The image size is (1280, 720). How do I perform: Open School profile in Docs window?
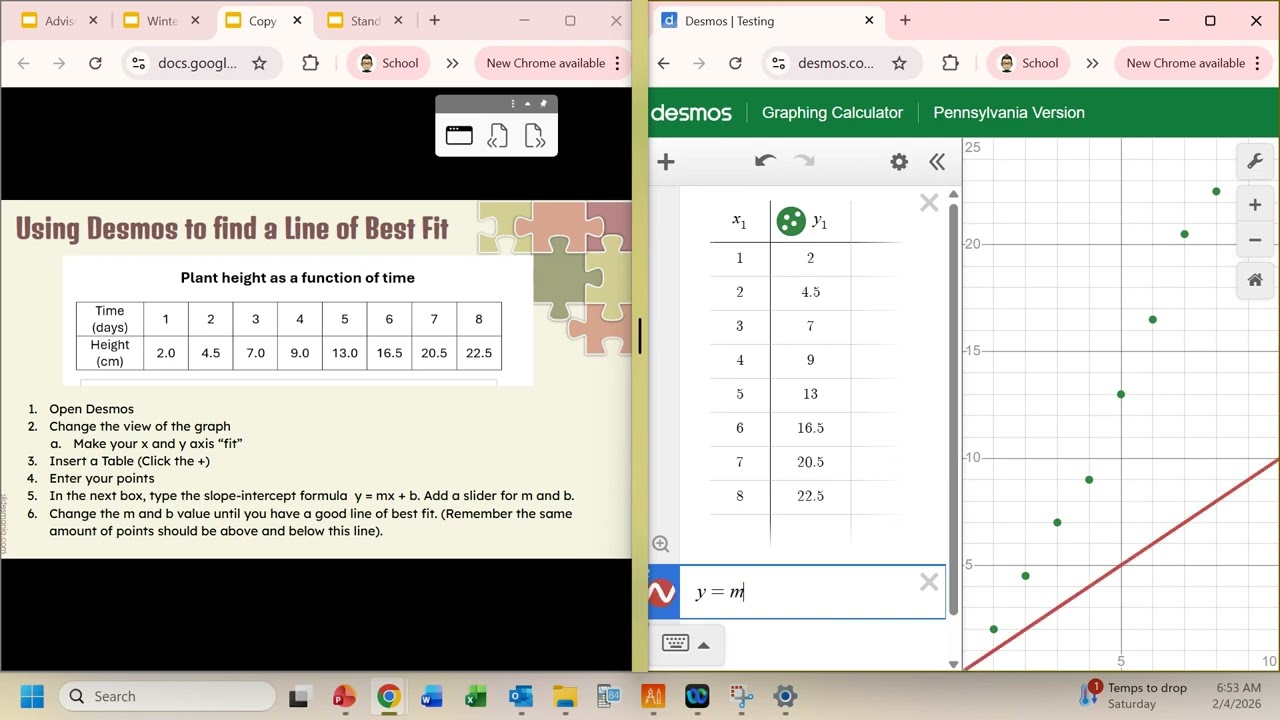387,63
